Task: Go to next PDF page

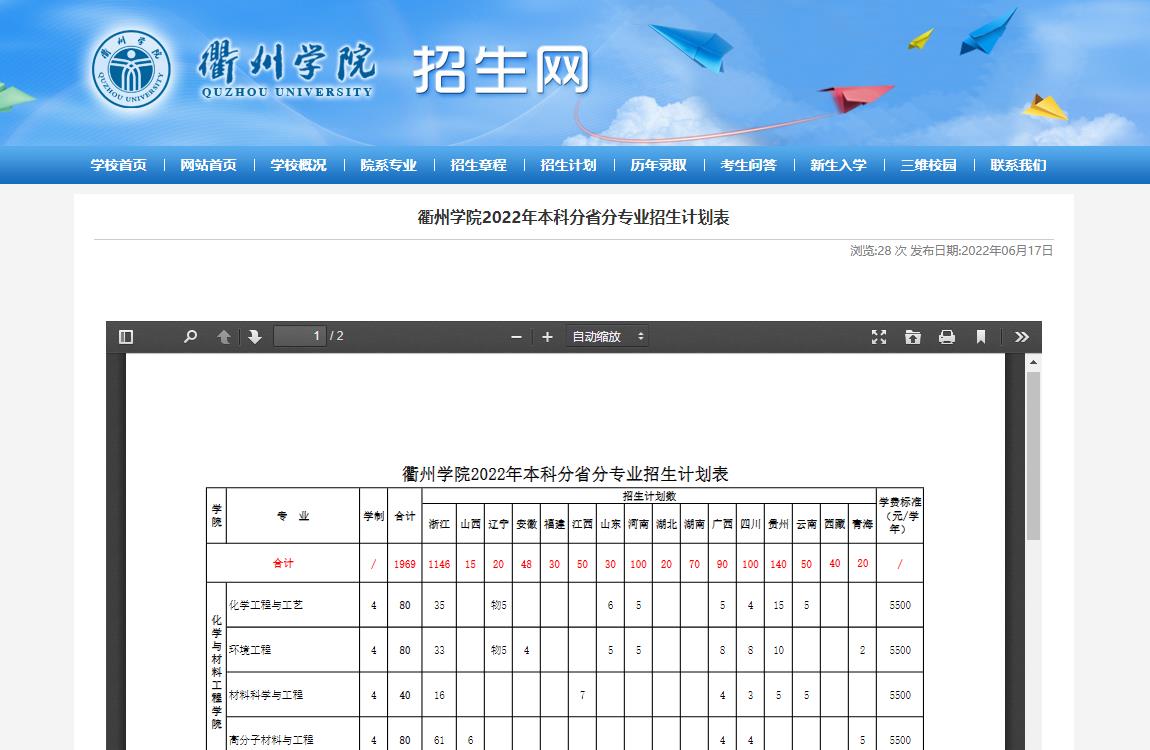Action: pos(254,337)
